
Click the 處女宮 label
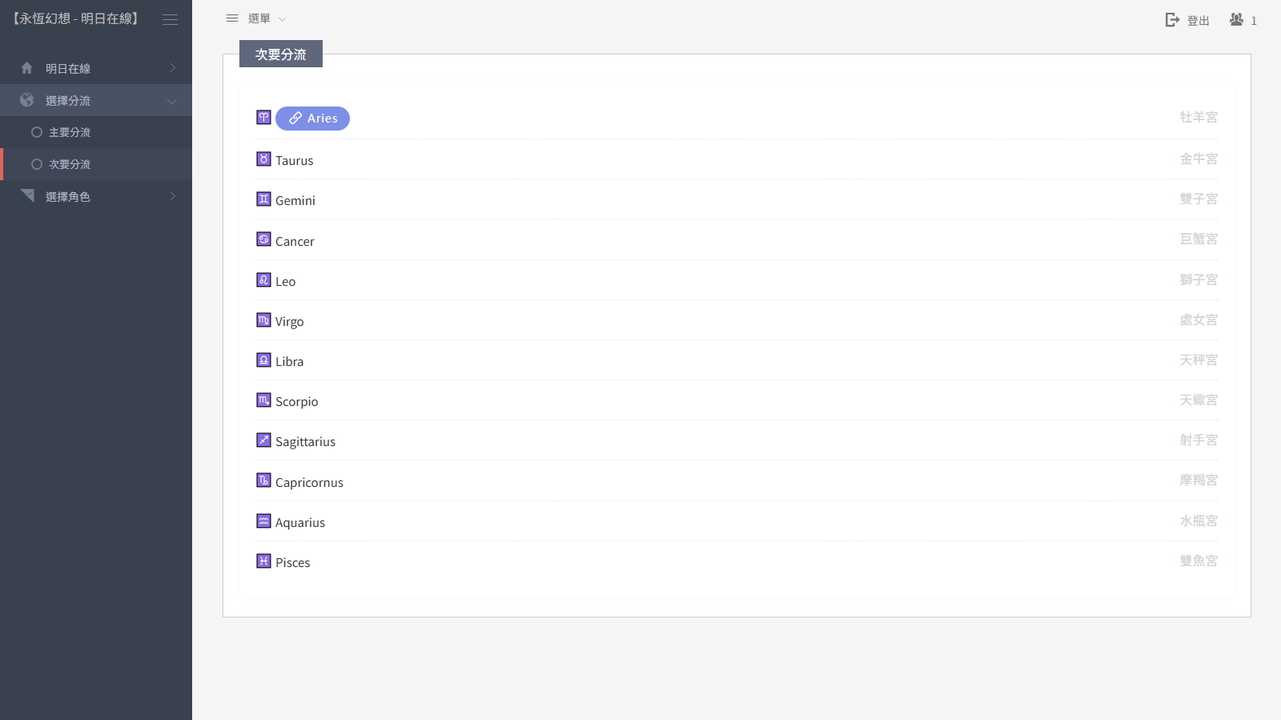point(1198,320)
